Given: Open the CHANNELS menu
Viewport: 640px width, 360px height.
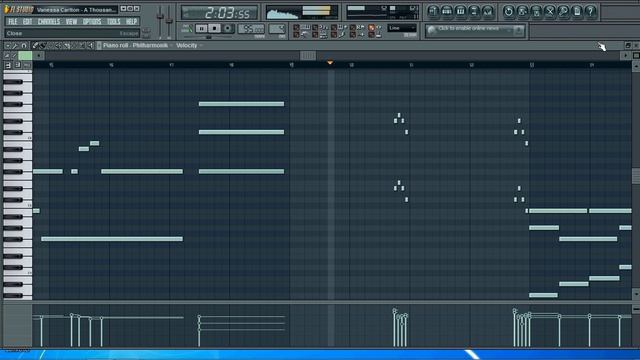Looking at the screenshot, I should coord(49,22).
